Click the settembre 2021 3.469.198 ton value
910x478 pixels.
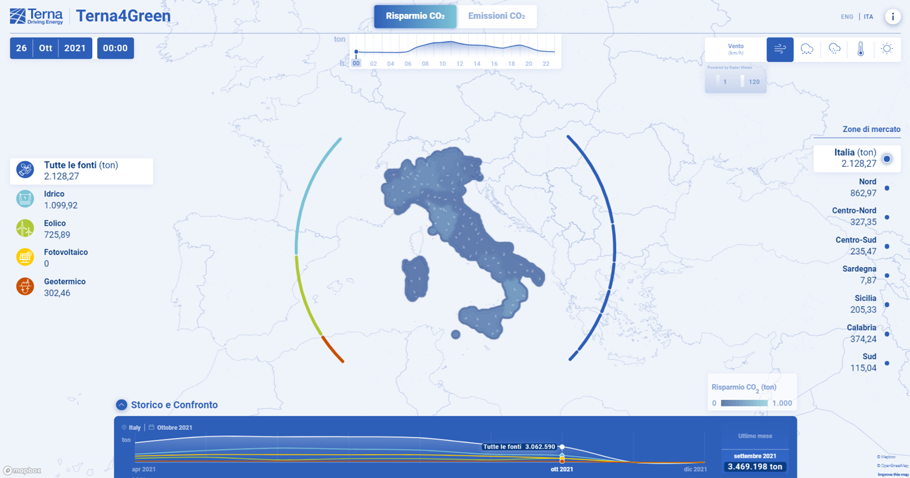(x=755, y=466)
